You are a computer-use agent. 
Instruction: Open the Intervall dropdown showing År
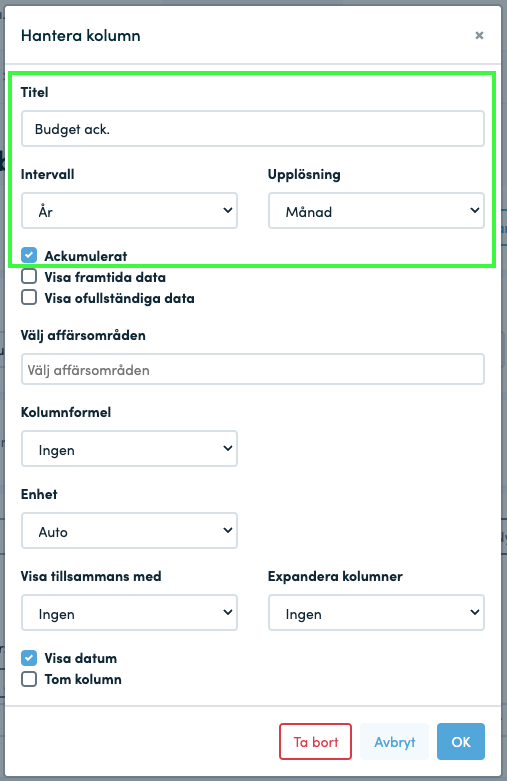(x=129, y=211)
